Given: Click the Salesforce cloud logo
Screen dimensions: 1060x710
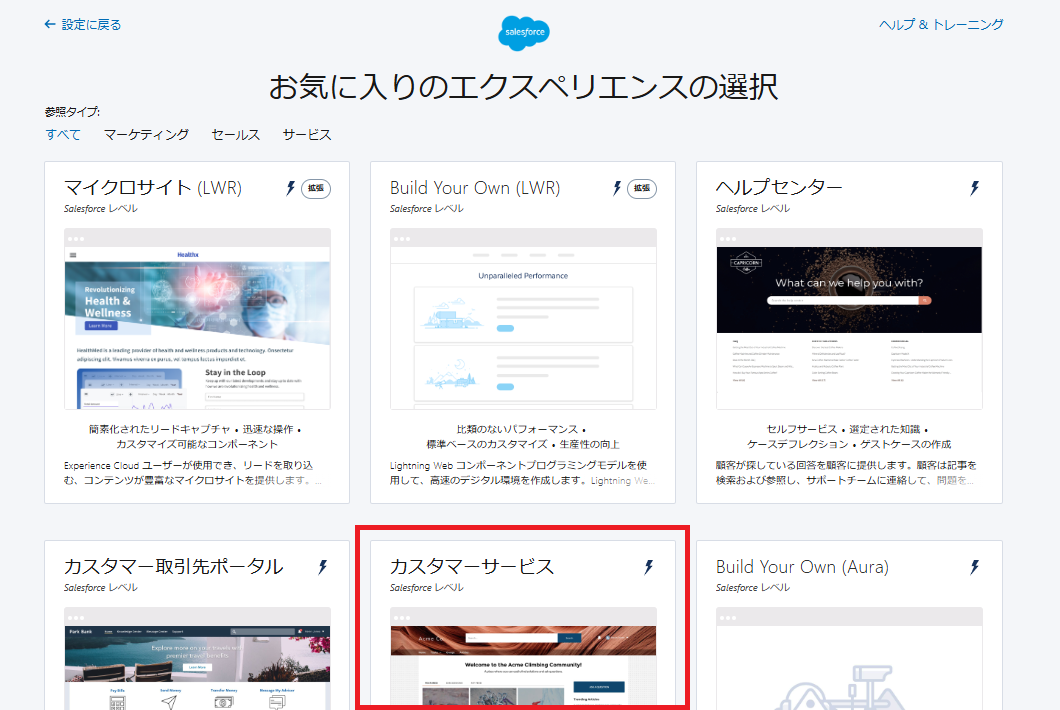Looking at the screenshot, I should point(524,32).
